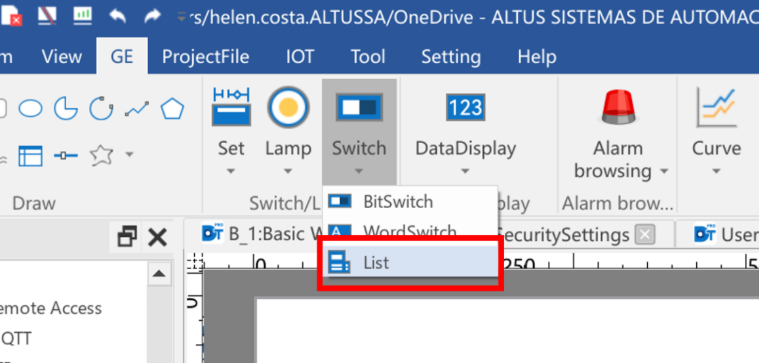Click the undo arrow in title bar
759x363 pixels.
tap(118, 17)
